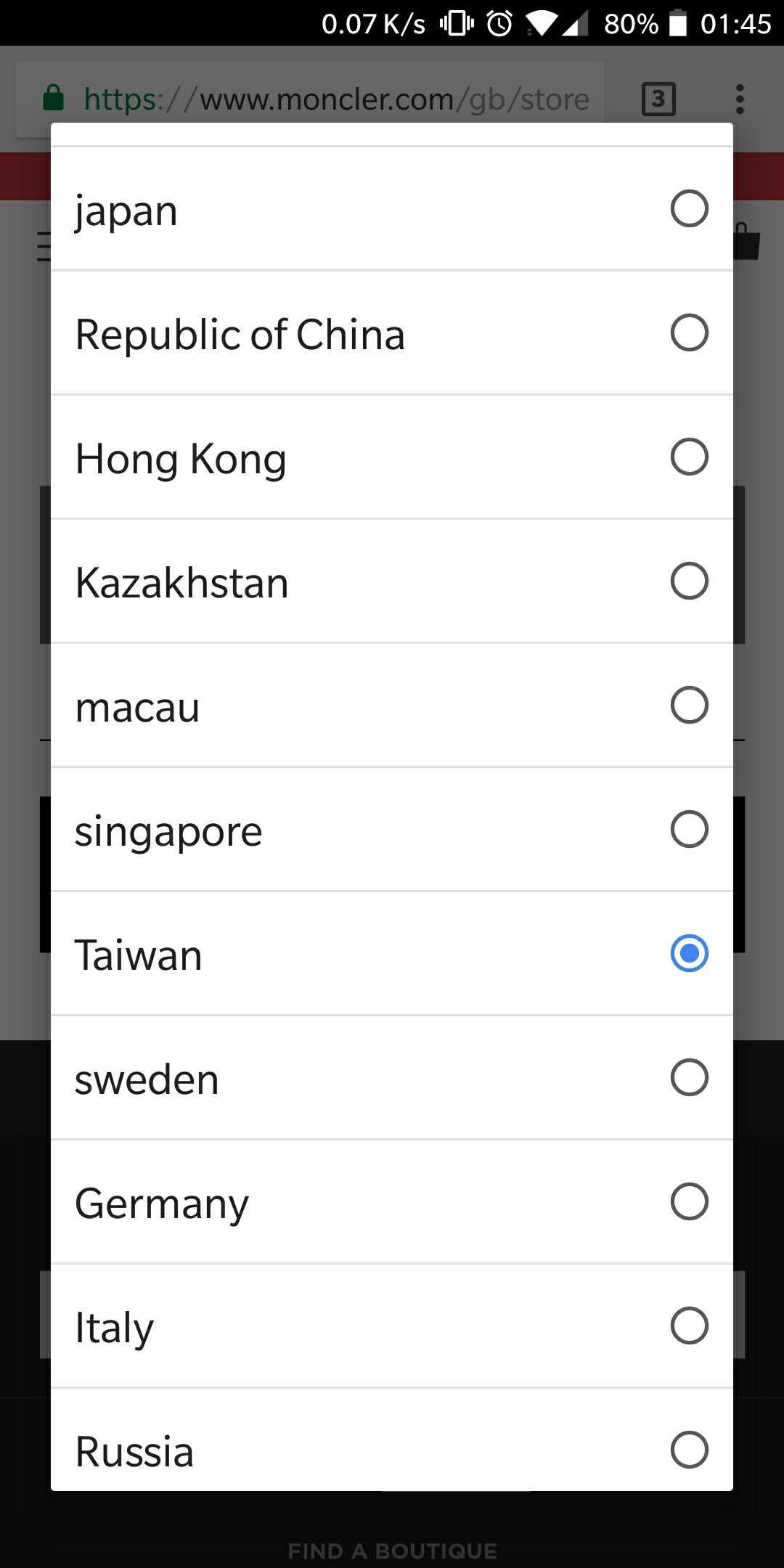784x1568 pixels.
Task: Tap the battery status icon
Action: pyautogui.click(x=677, y=24)
